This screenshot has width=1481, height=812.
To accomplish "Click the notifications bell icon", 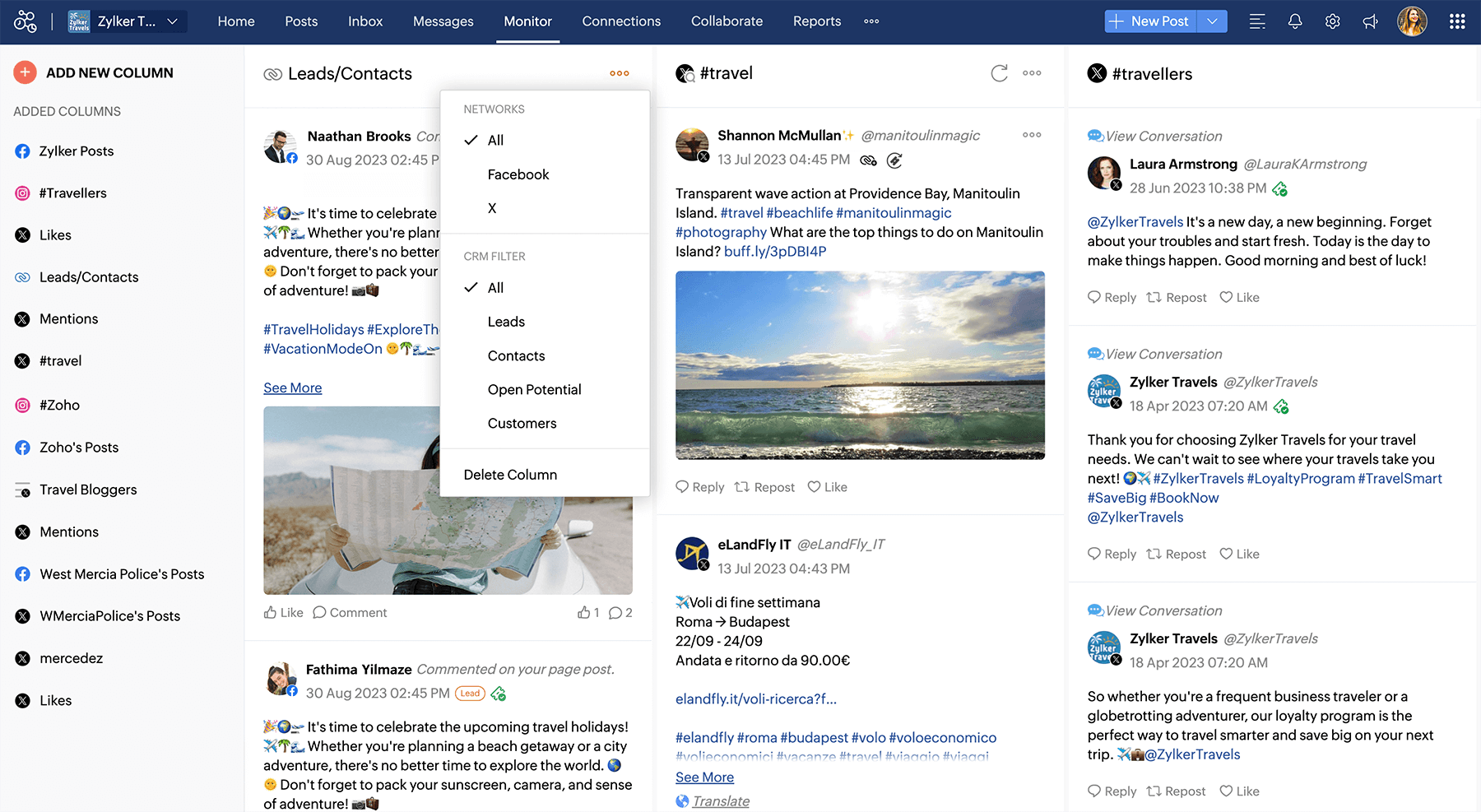I will coord(1294,21).
